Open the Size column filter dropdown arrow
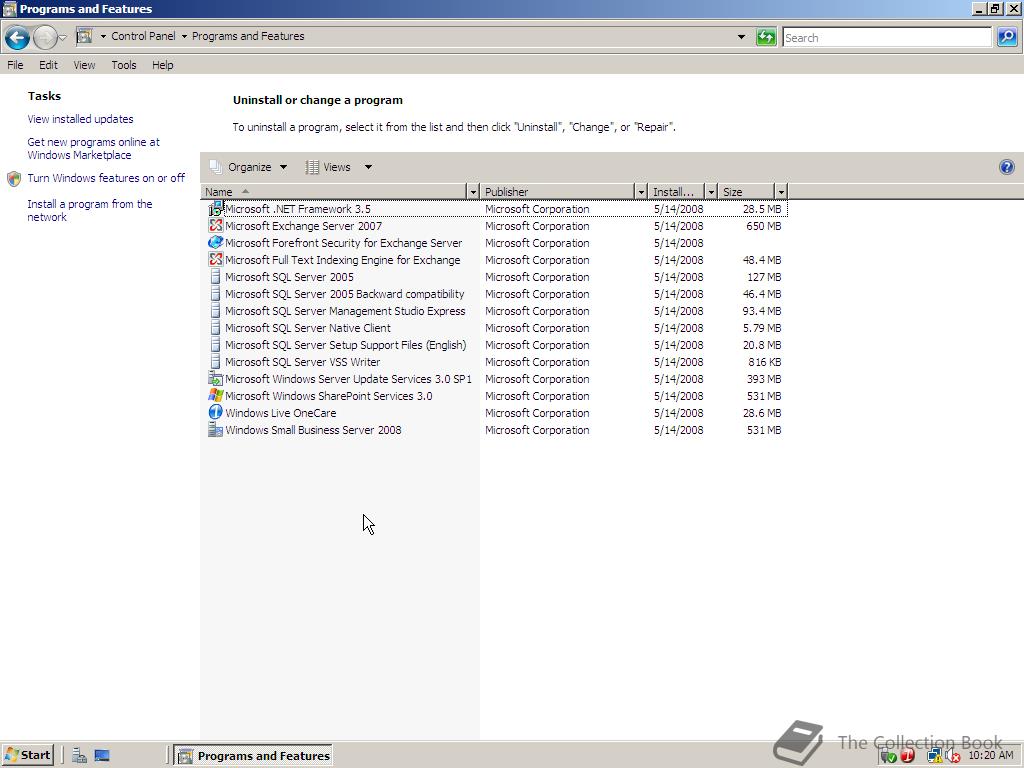This screenshot has width=1024, height=768. tap(781, 192)
